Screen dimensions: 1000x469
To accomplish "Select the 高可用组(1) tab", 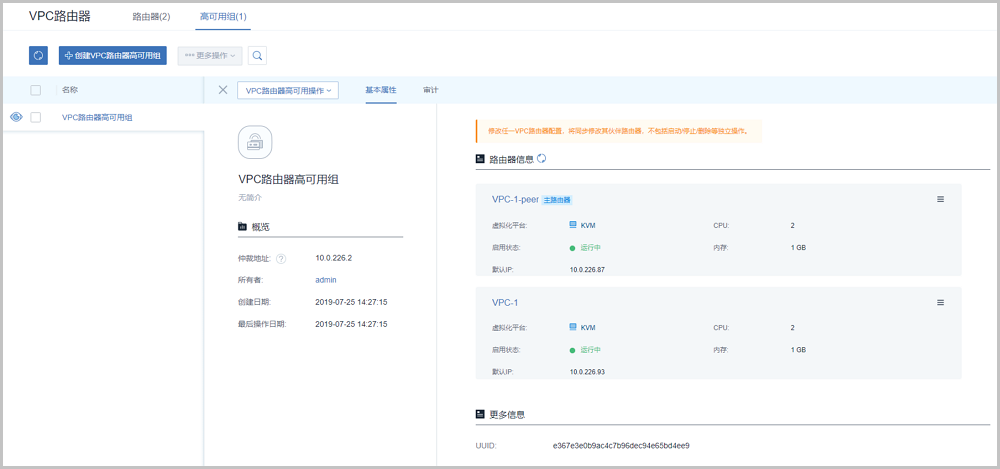I will click(223, 17).
